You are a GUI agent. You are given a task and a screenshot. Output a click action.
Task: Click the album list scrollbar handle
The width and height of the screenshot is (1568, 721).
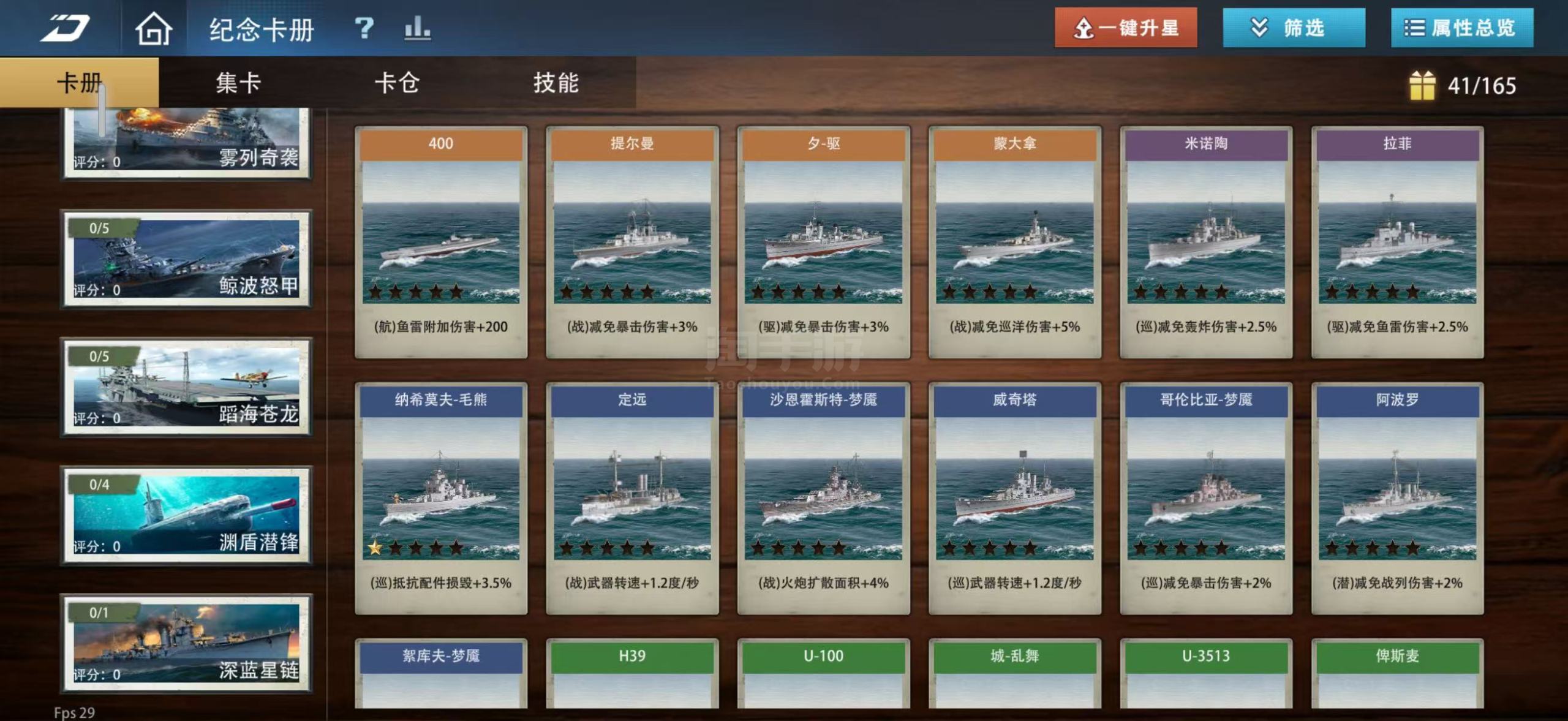(x=102, y=110)
